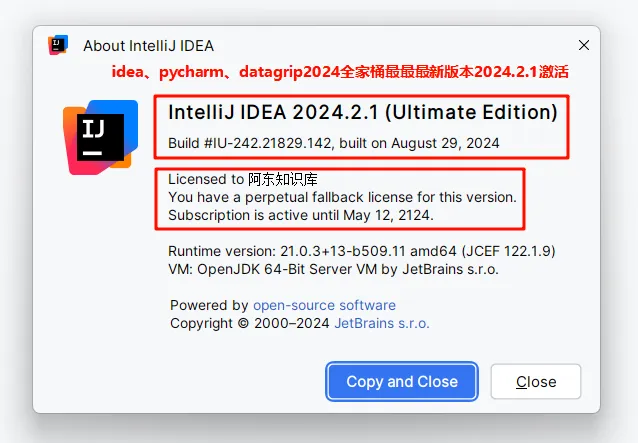The height and width of the screenshot is (443, 638).
Task: Click the "Powered by" label text
Action: pyautogui.click(x=209, y=305)
